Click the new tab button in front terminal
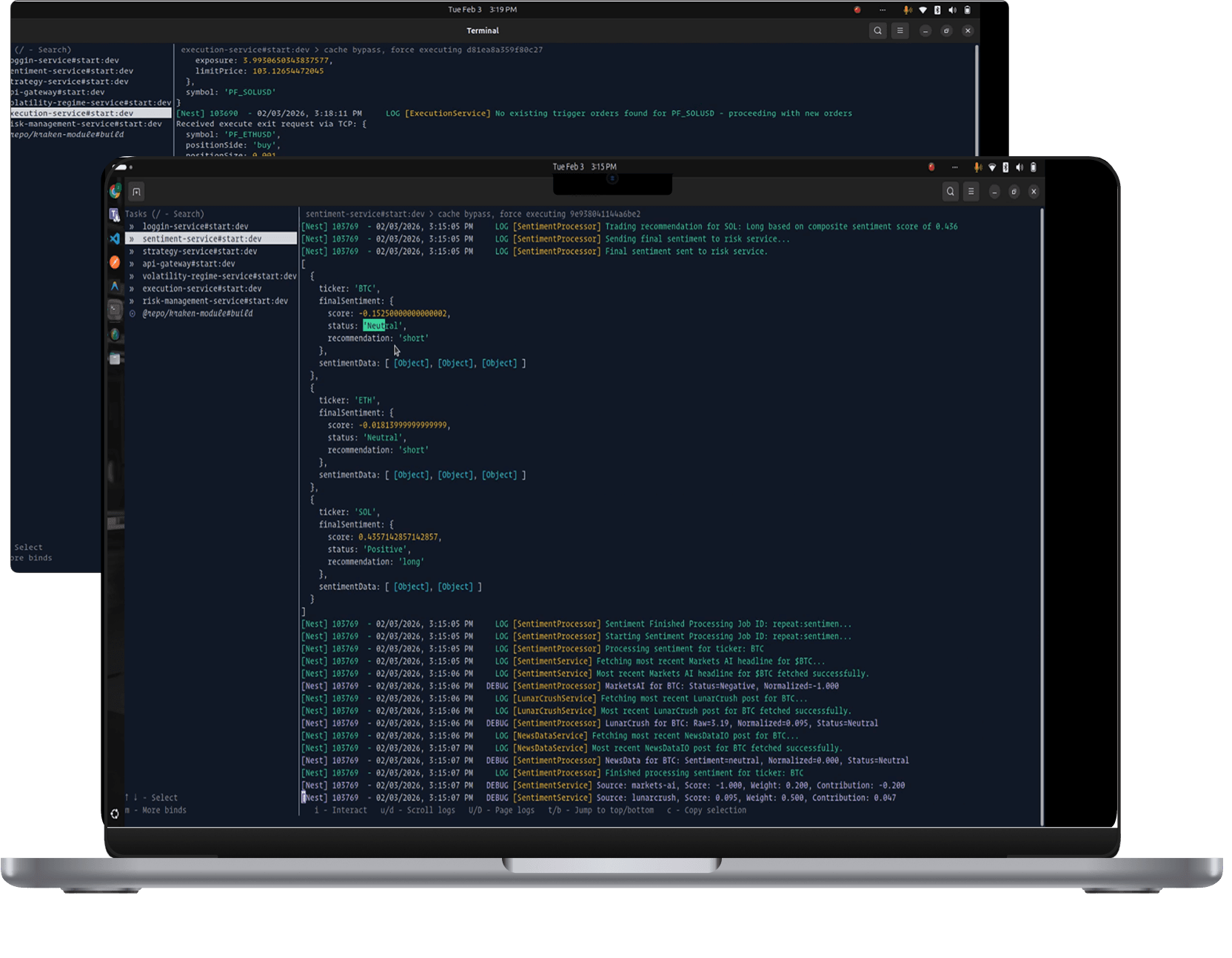Image resolution: width=1232 pixels, height=958 pixels. point(136,192)
